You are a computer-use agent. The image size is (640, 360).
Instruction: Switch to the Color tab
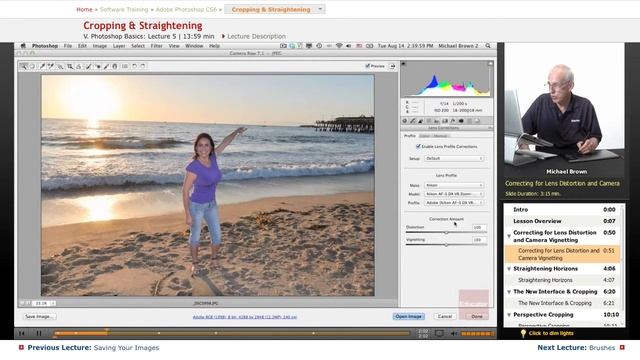pos(424,136)
